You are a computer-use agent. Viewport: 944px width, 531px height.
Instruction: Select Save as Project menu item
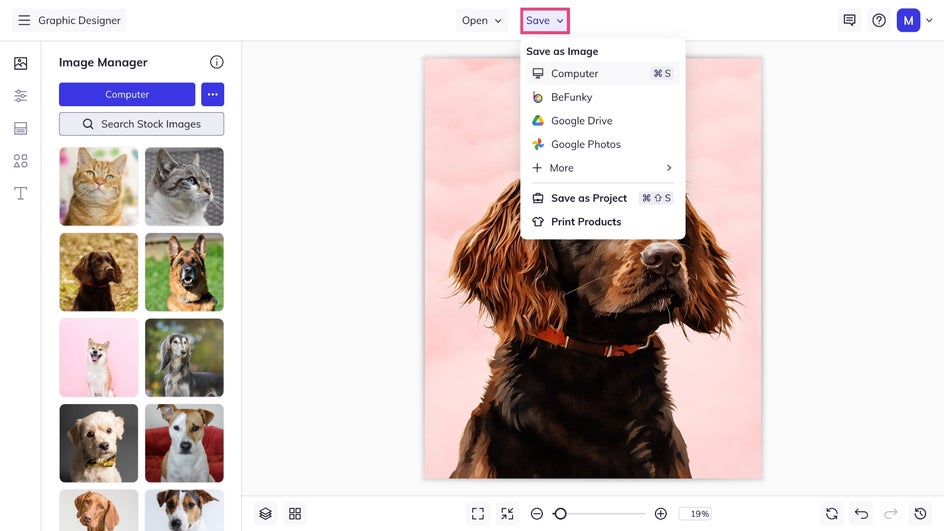pos(603,198)
